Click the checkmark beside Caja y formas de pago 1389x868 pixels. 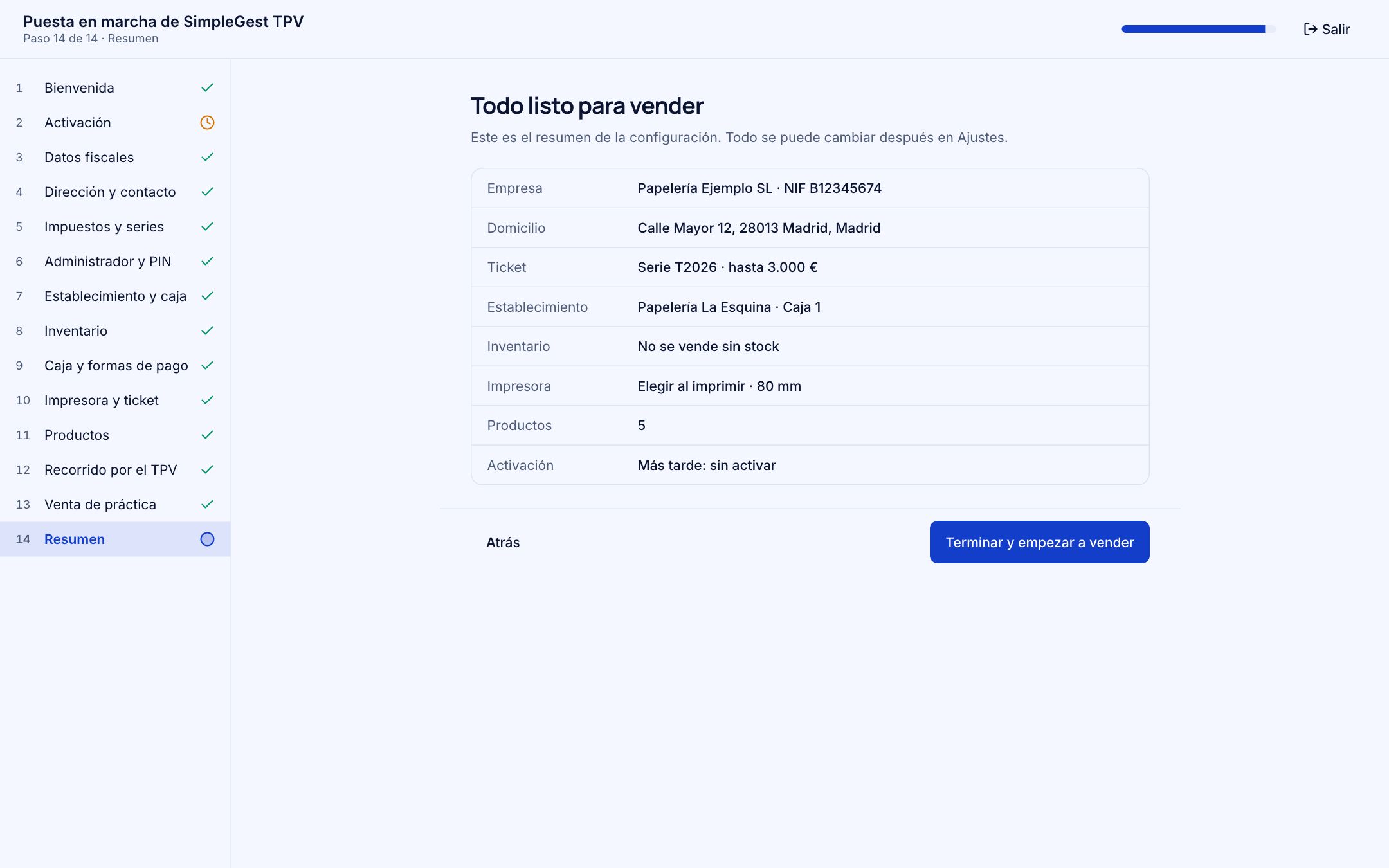[x=207, y=366]
